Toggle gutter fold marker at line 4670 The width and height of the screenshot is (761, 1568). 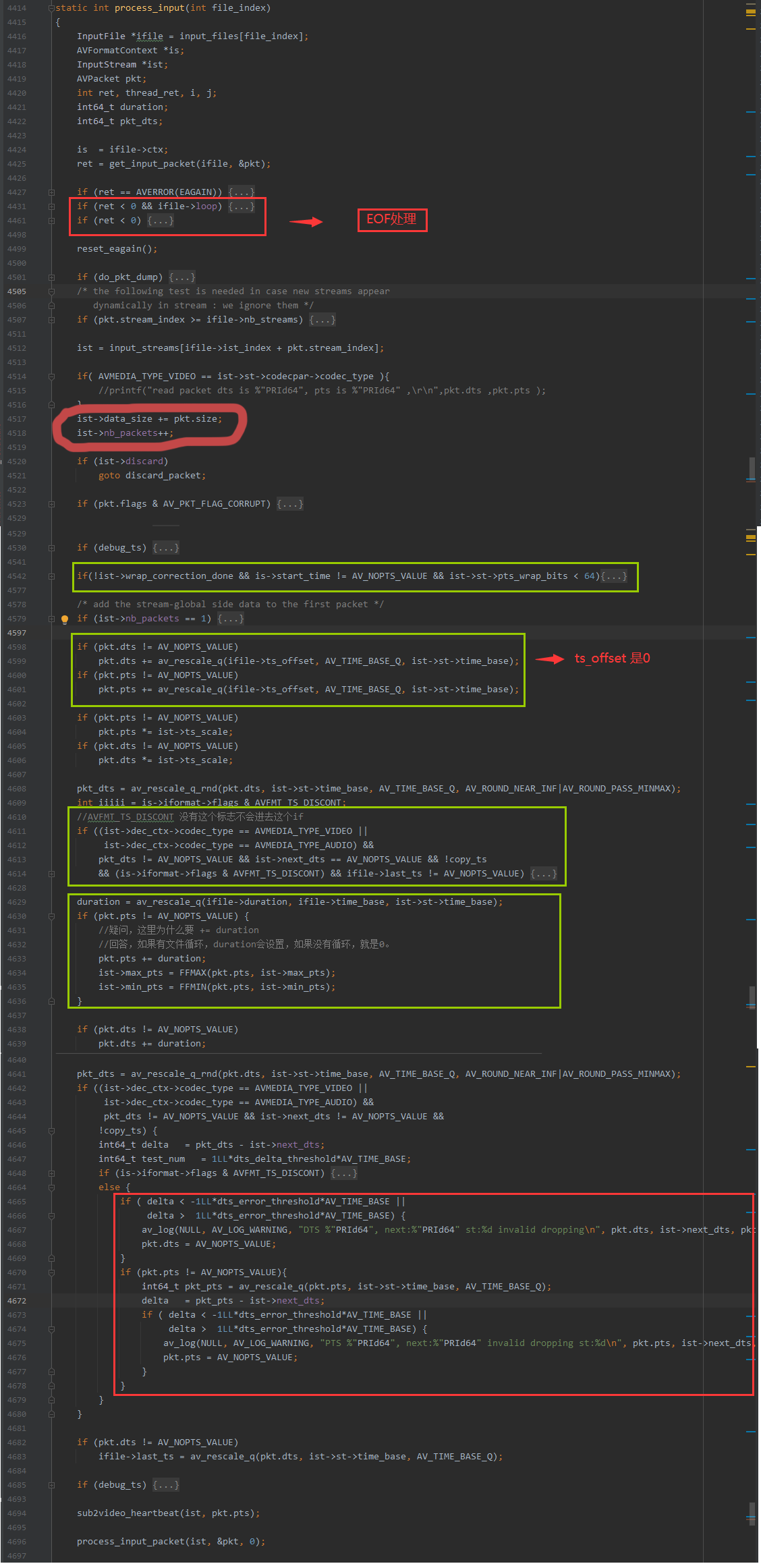coord(51,1272)
